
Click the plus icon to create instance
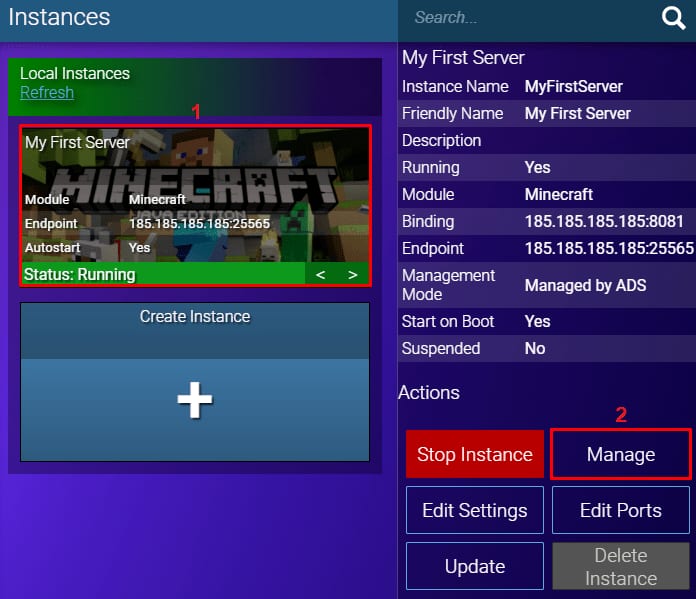coord(194,400)
